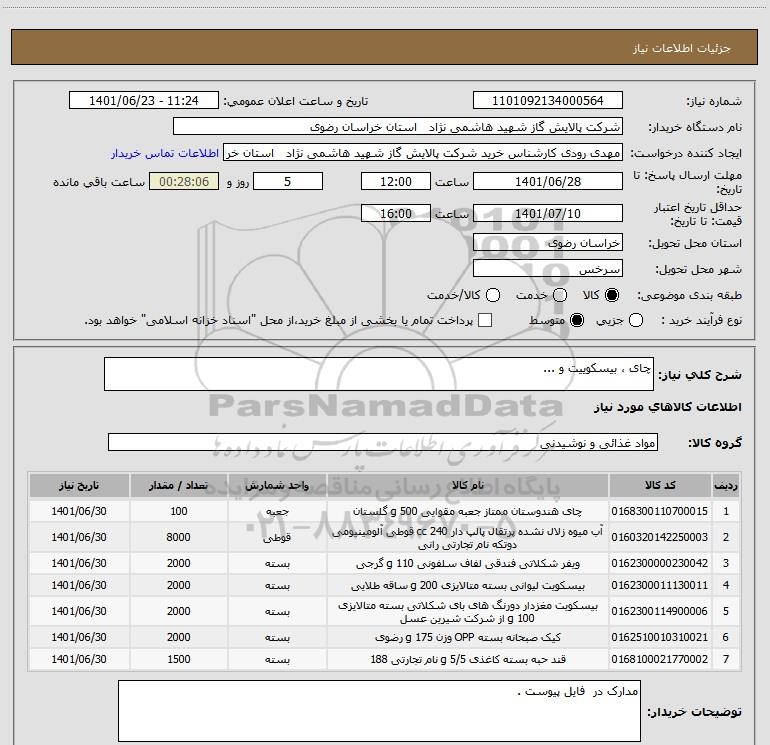Click product code 0162300000230042
The height and width of the screenshot is (745, 770).
pyautogui.click(x=660, y=563)
